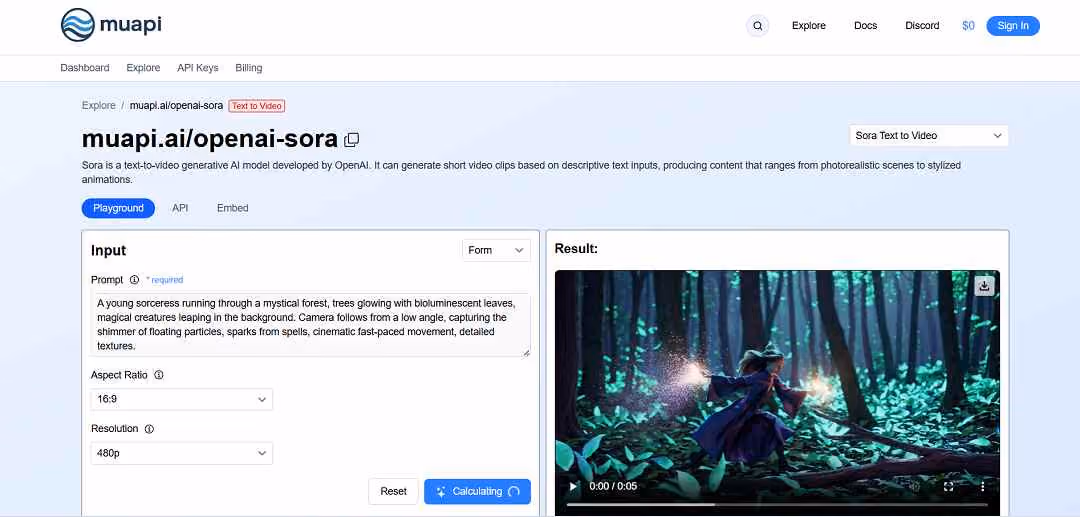
Task: Click the Calculating button
Action: click(477, 492)
